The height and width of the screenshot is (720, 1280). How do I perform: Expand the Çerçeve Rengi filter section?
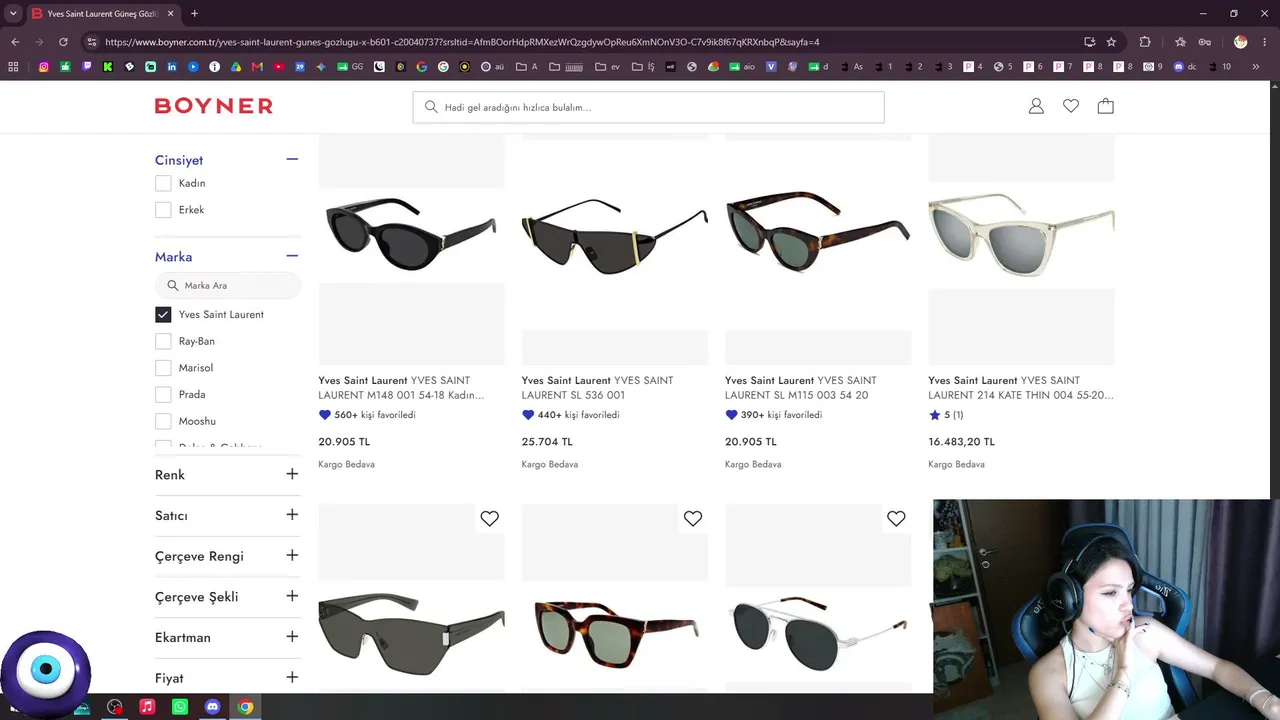pos(292,555)
